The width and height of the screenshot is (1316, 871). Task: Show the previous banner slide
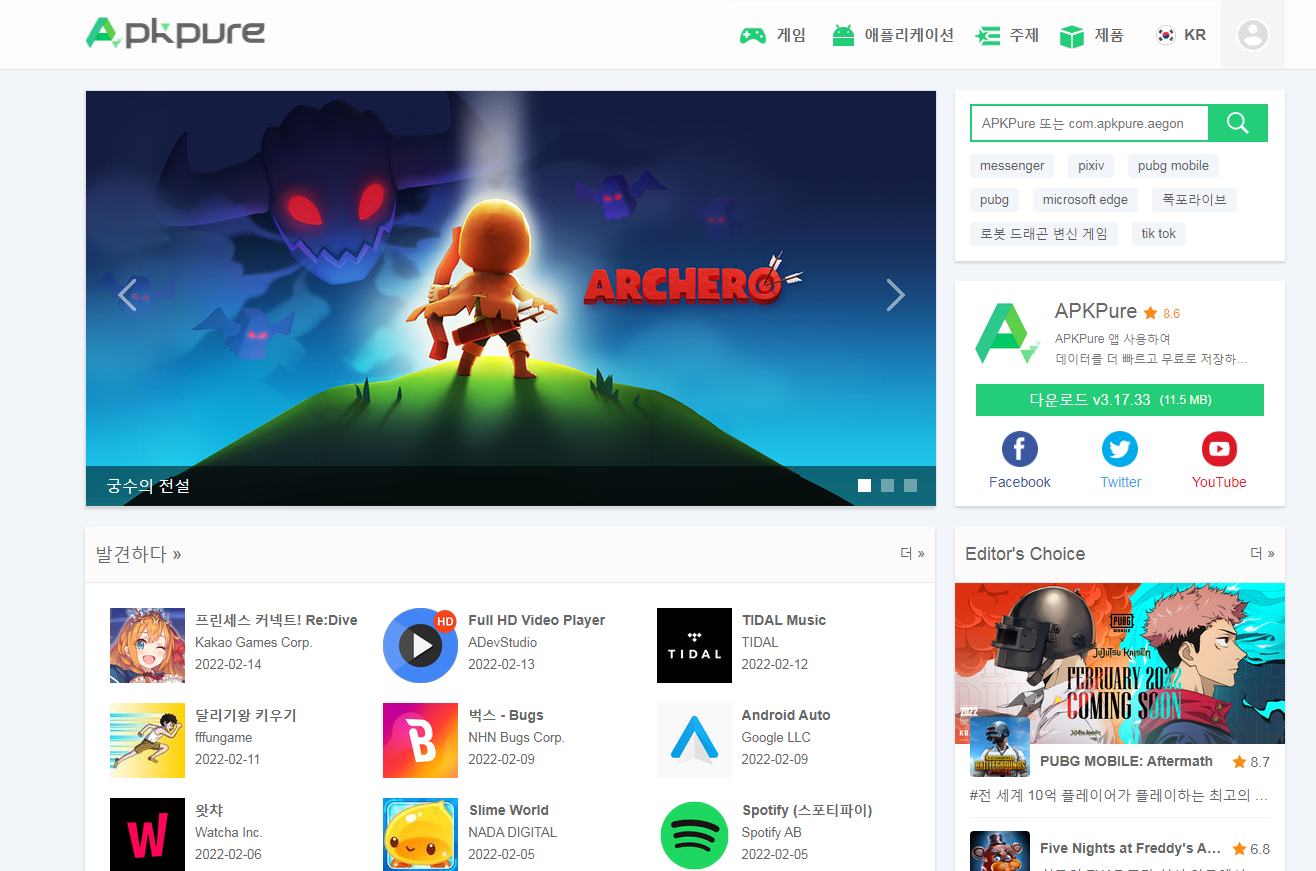(x=127, y=295)
